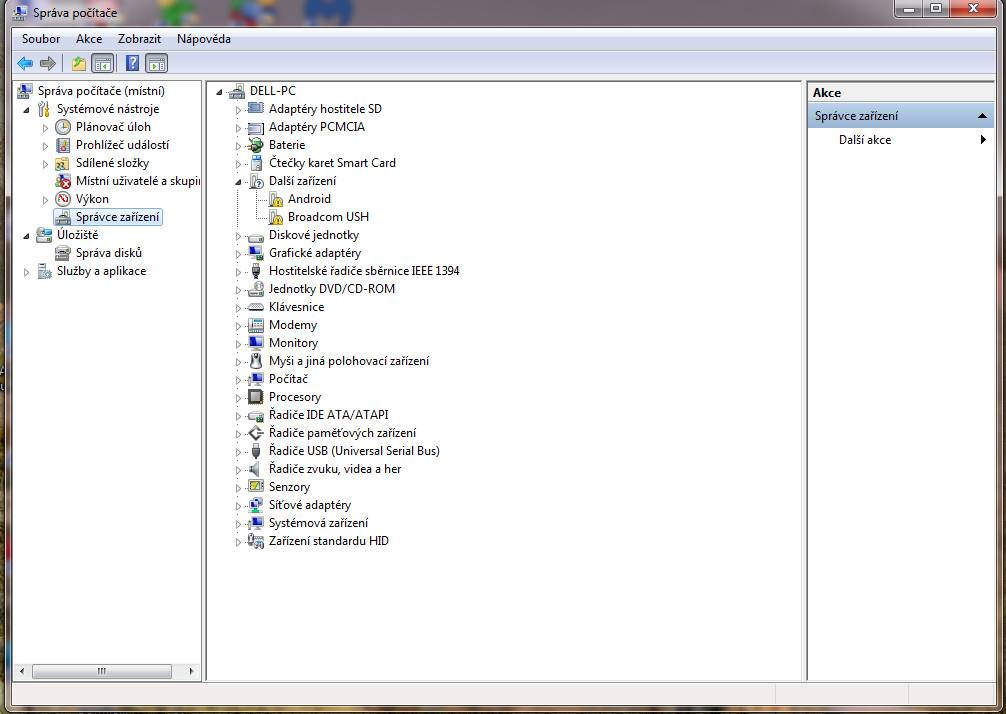
Task: Click left pane scrollbar left arrow
Action: point(22,672)
